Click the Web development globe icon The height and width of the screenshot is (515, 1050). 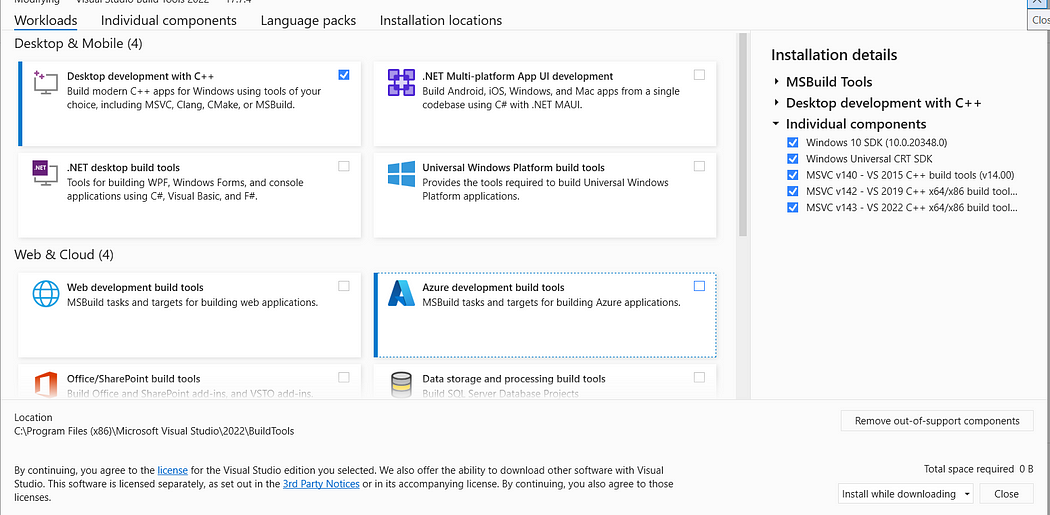(46, 293)
